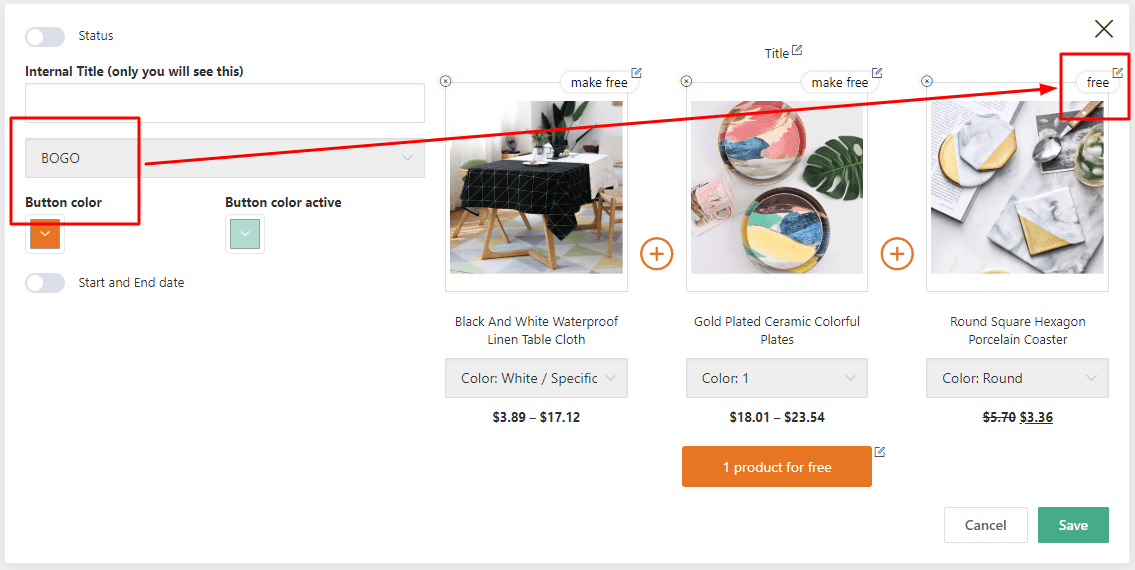Screen dimensions: 1135x570
Task: Edit the first product's make free label
Action: (636, 73)
